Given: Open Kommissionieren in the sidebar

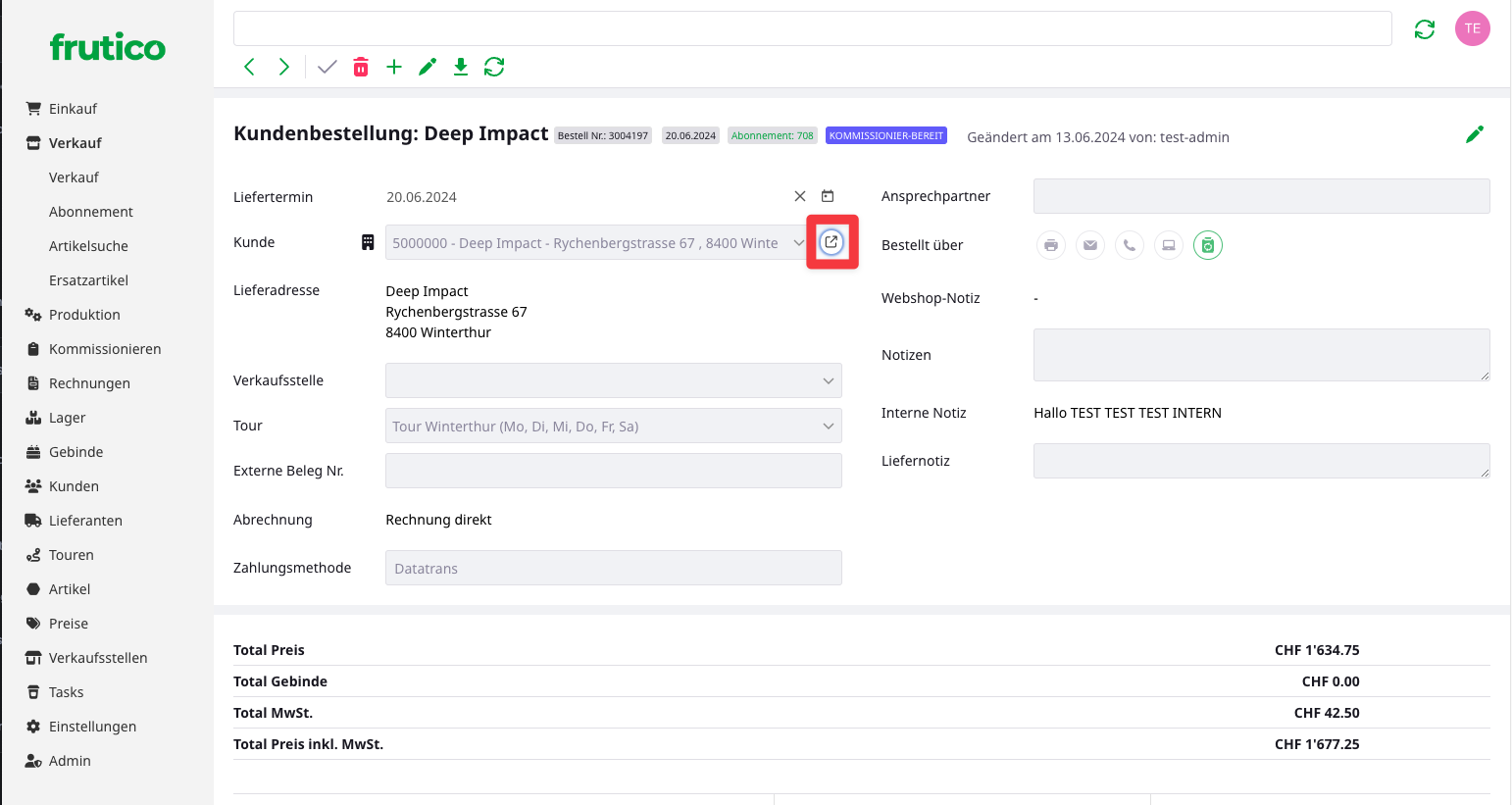Looking at the screenshot, I should [x=105, y=349].
